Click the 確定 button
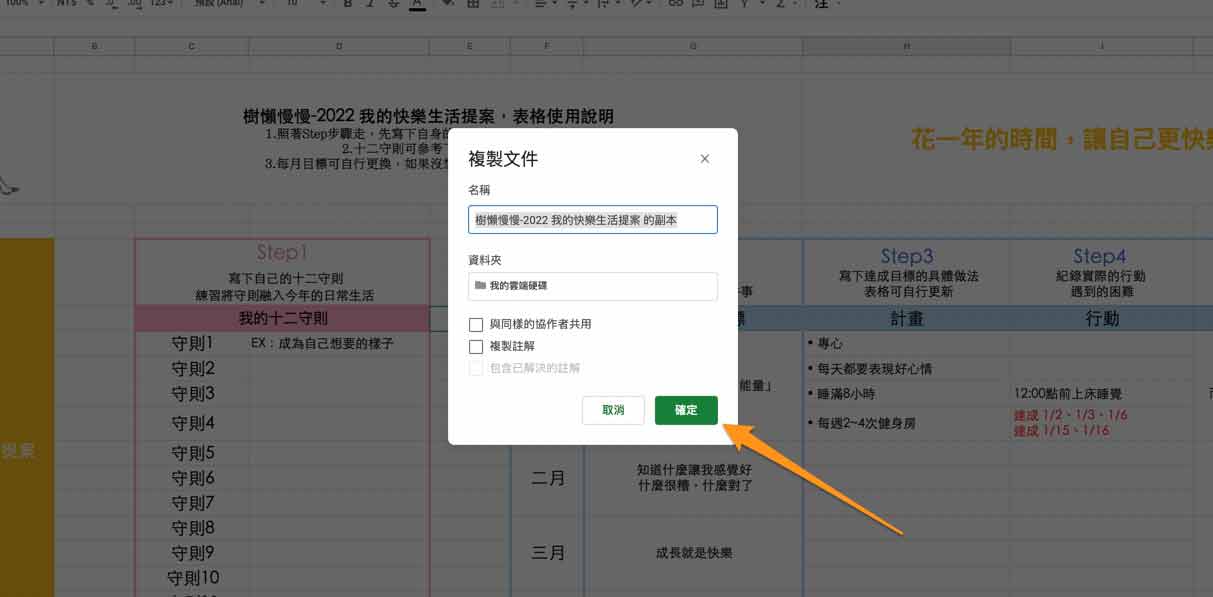Viewport: 1213px width, 597px height. click(x=686, y=410)
